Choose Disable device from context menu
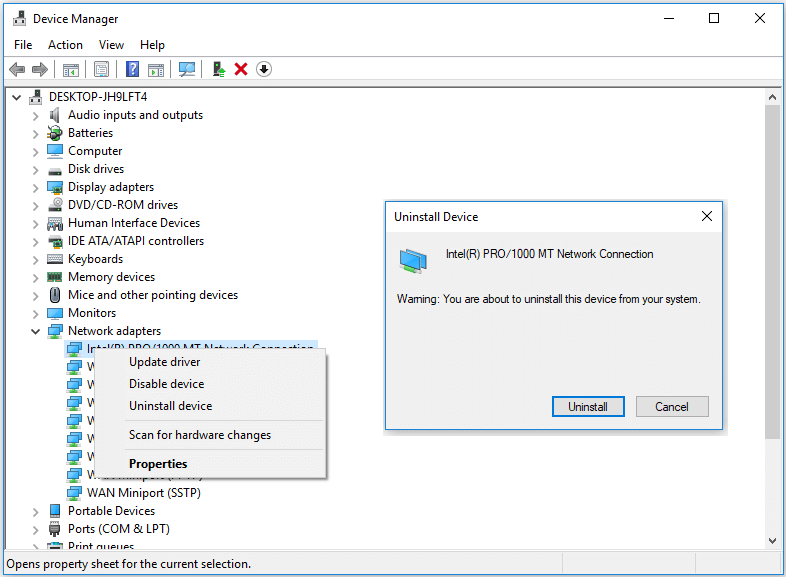786x577 pixels. pyautogui.click(x=211, y=384)
